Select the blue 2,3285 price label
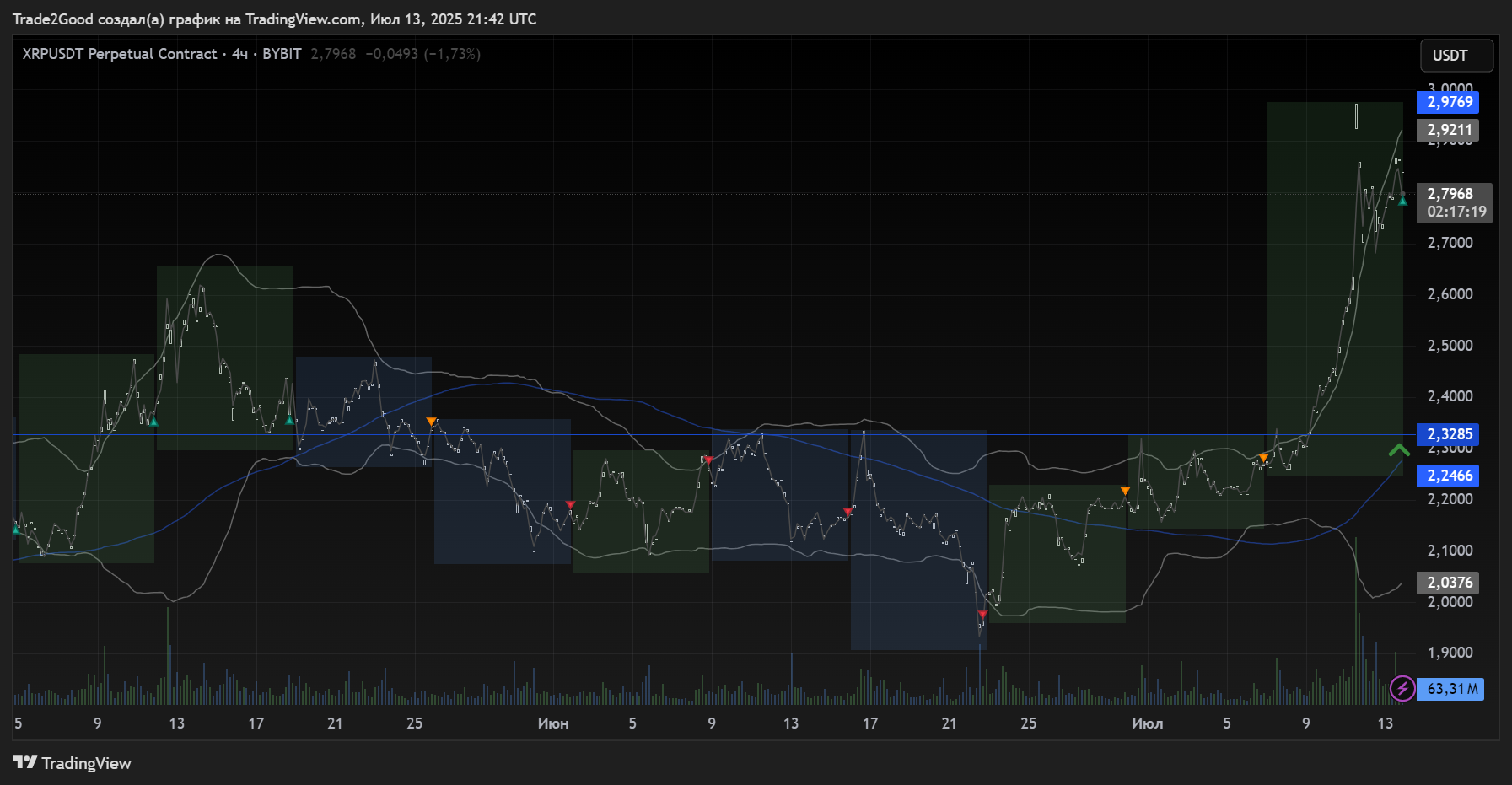Image resolution: width=1512 pixels, height=785 pixels. [x=1449, y=434]
